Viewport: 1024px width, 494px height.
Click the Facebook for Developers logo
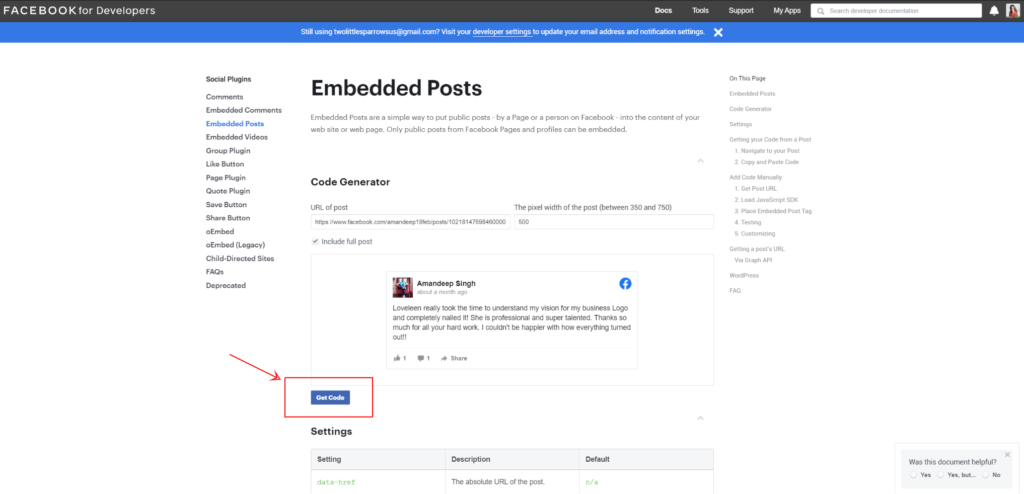(79, 10)
